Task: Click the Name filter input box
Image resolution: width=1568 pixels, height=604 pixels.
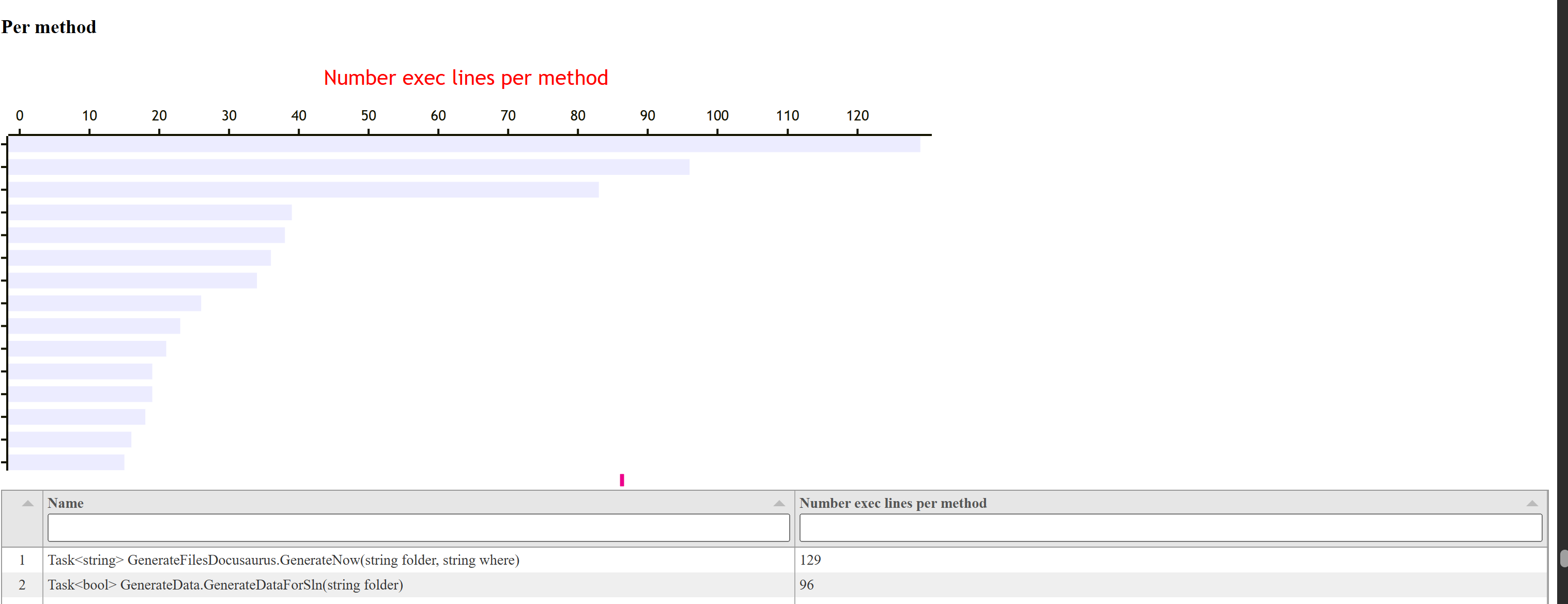Action: 418,527
